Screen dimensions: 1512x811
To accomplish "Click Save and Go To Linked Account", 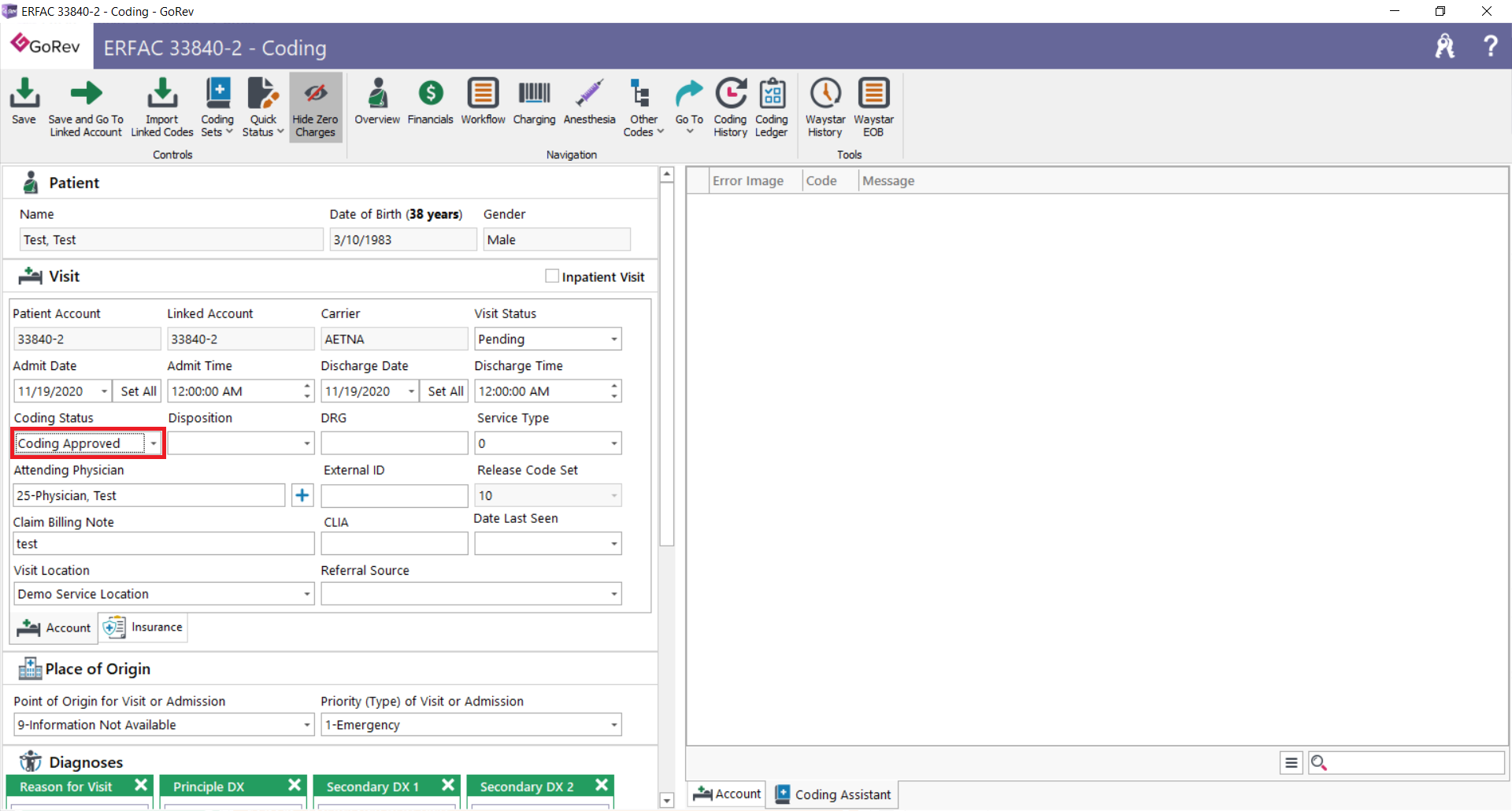I will click(x=86, y=107).
